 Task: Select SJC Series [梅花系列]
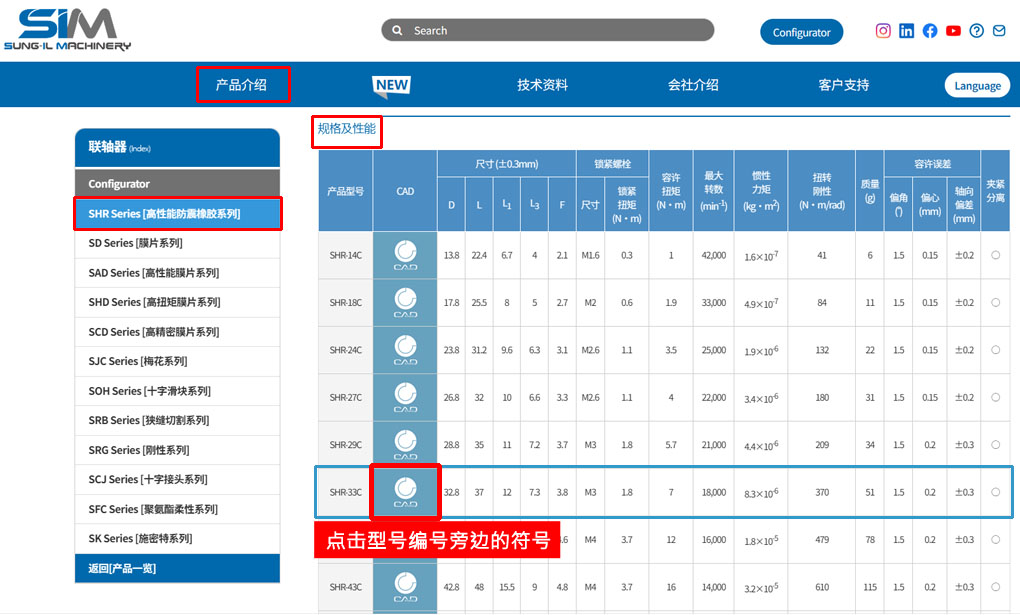[x=178, y=361]
